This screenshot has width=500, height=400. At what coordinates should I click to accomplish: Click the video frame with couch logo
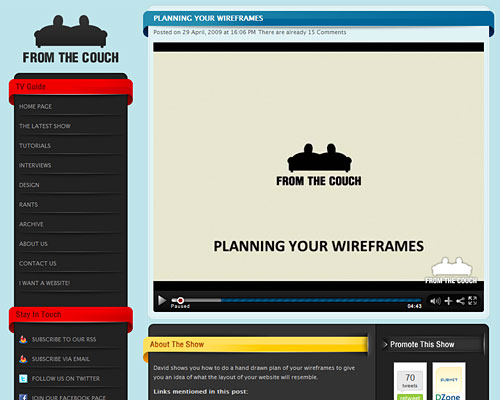pyautogui.click(x=318, y=166)
